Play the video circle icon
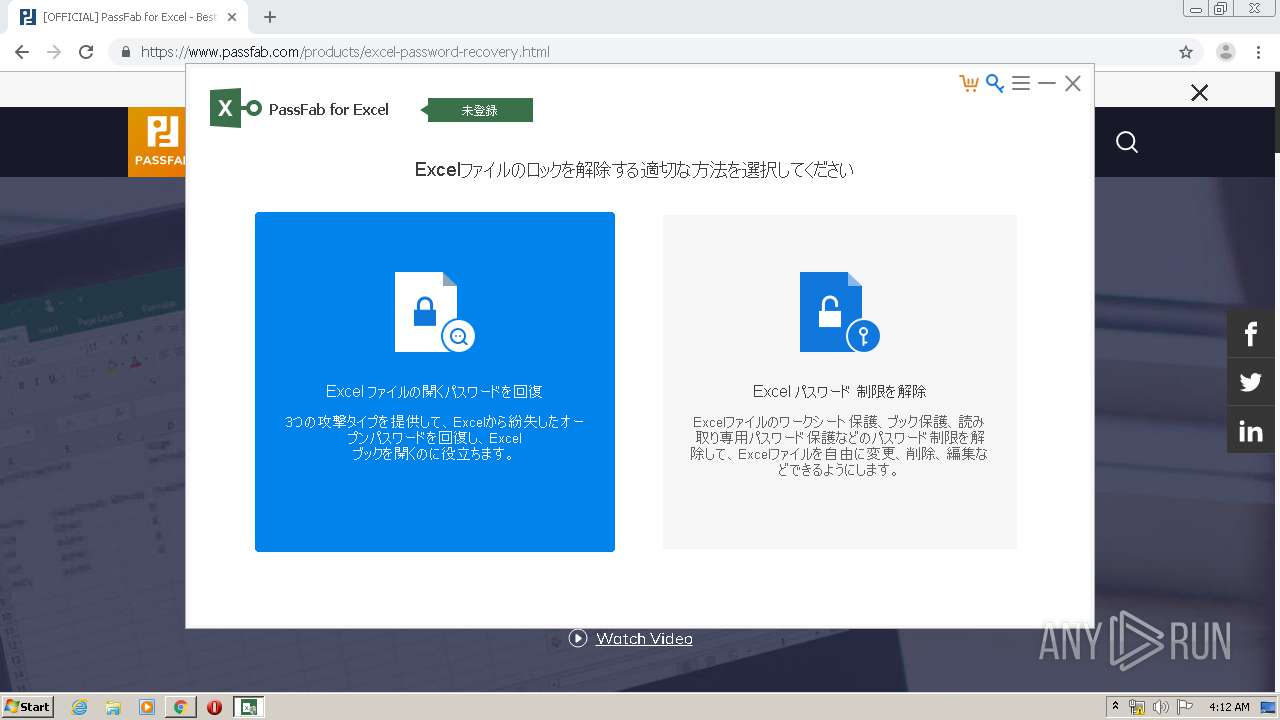Viewport: 1280px width, 720px height. 578,638
